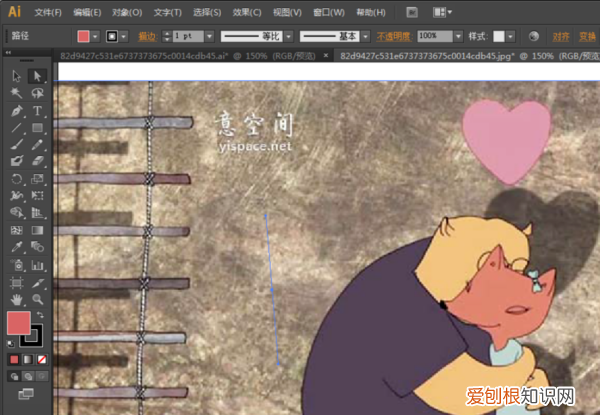Select the Zoom magnifier tool

(x=37, y=298)
